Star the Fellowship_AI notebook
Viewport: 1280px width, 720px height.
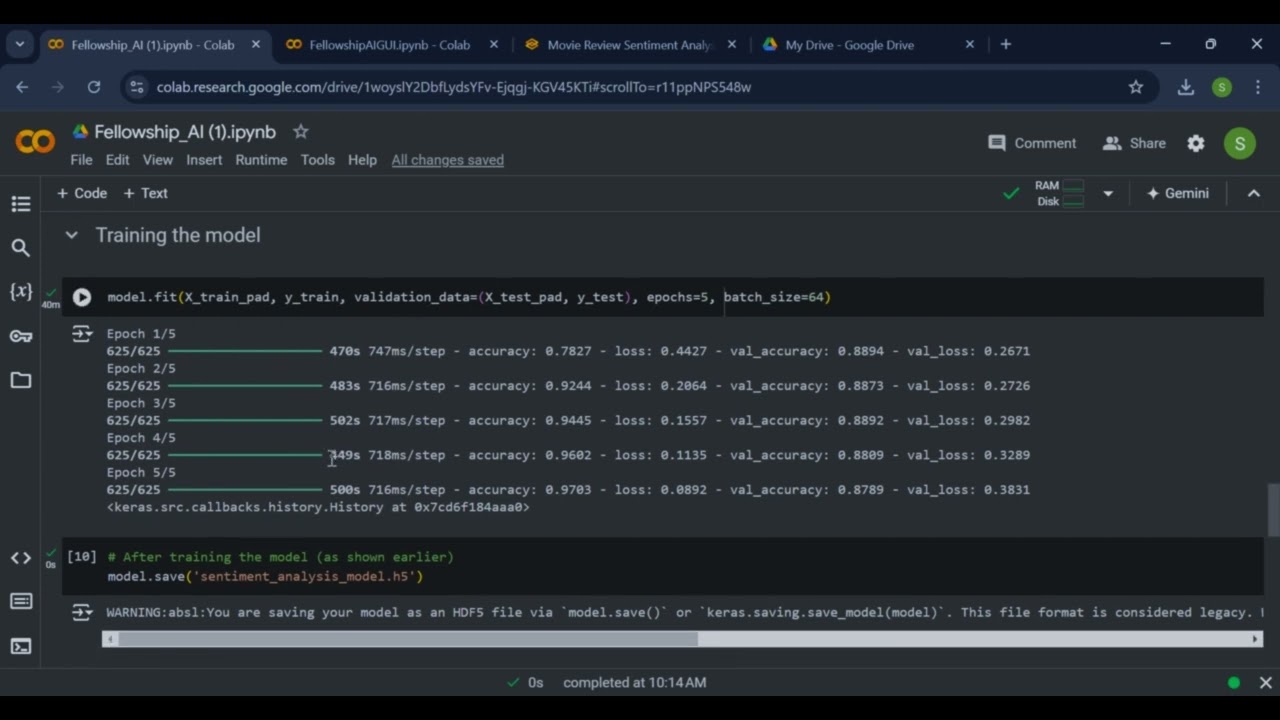(300, 131)
